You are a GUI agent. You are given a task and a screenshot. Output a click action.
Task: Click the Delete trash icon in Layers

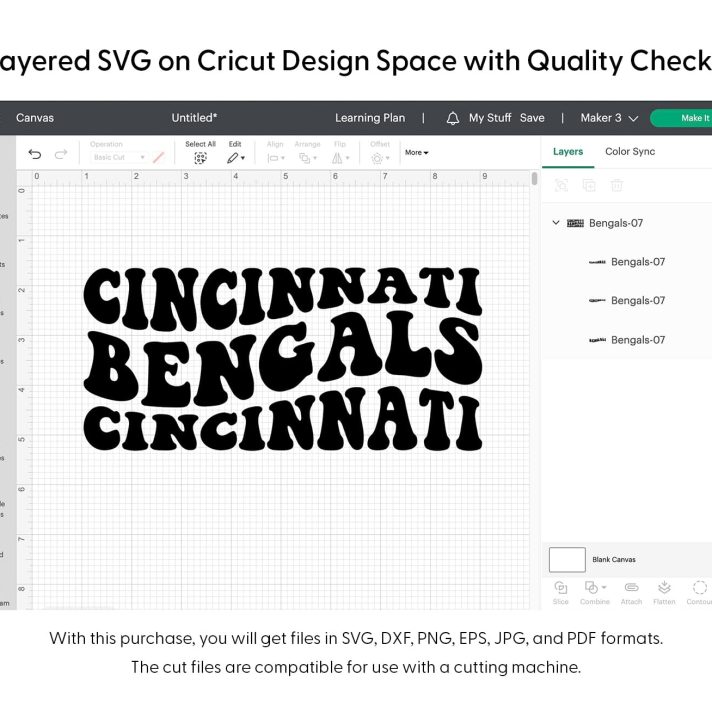coord(617,185)
